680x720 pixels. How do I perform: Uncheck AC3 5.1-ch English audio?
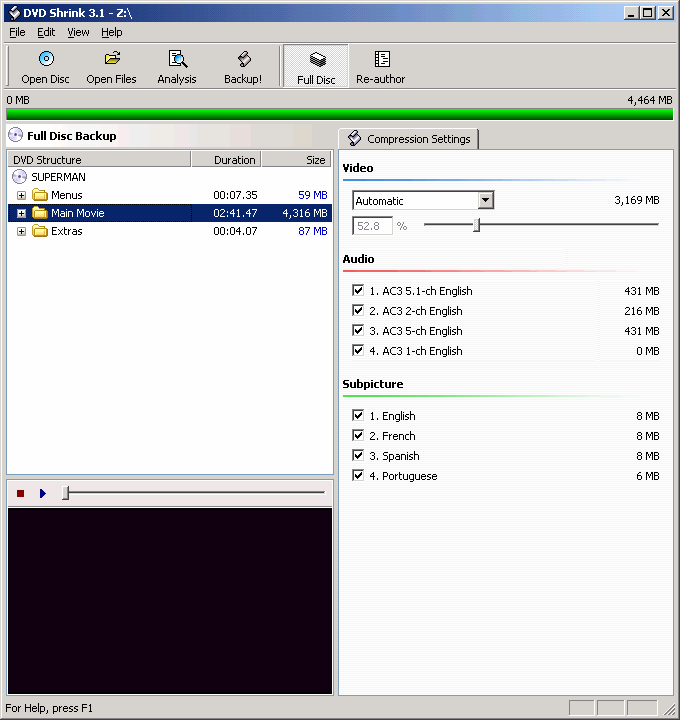point(358,291)
